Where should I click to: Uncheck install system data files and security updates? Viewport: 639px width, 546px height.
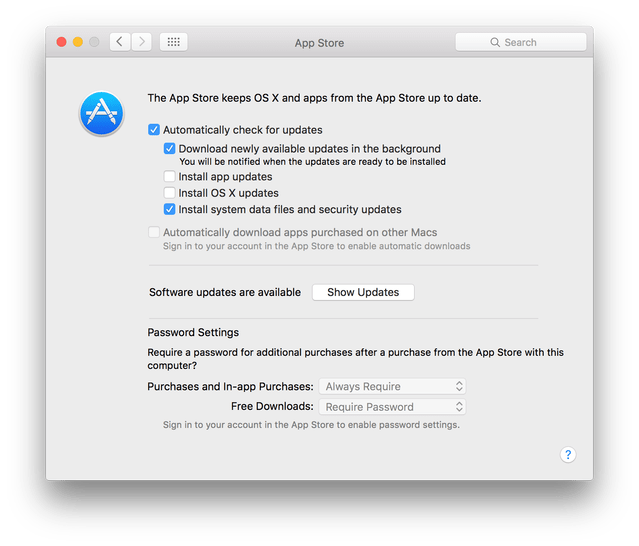pyautogui.click(x=170, y=210)
